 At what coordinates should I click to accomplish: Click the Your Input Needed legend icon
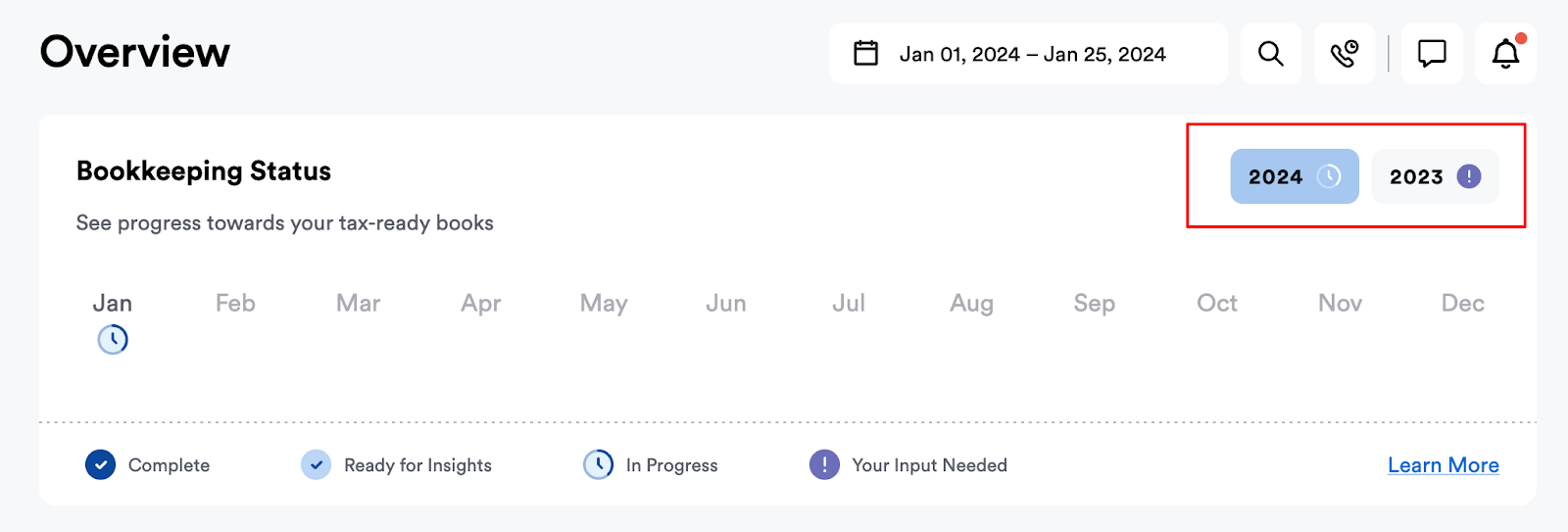click(824, 464)
